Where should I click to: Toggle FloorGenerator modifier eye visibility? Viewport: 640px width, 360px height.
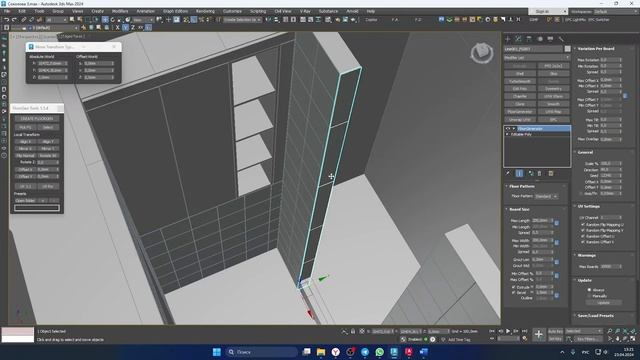tap(508, 129)
